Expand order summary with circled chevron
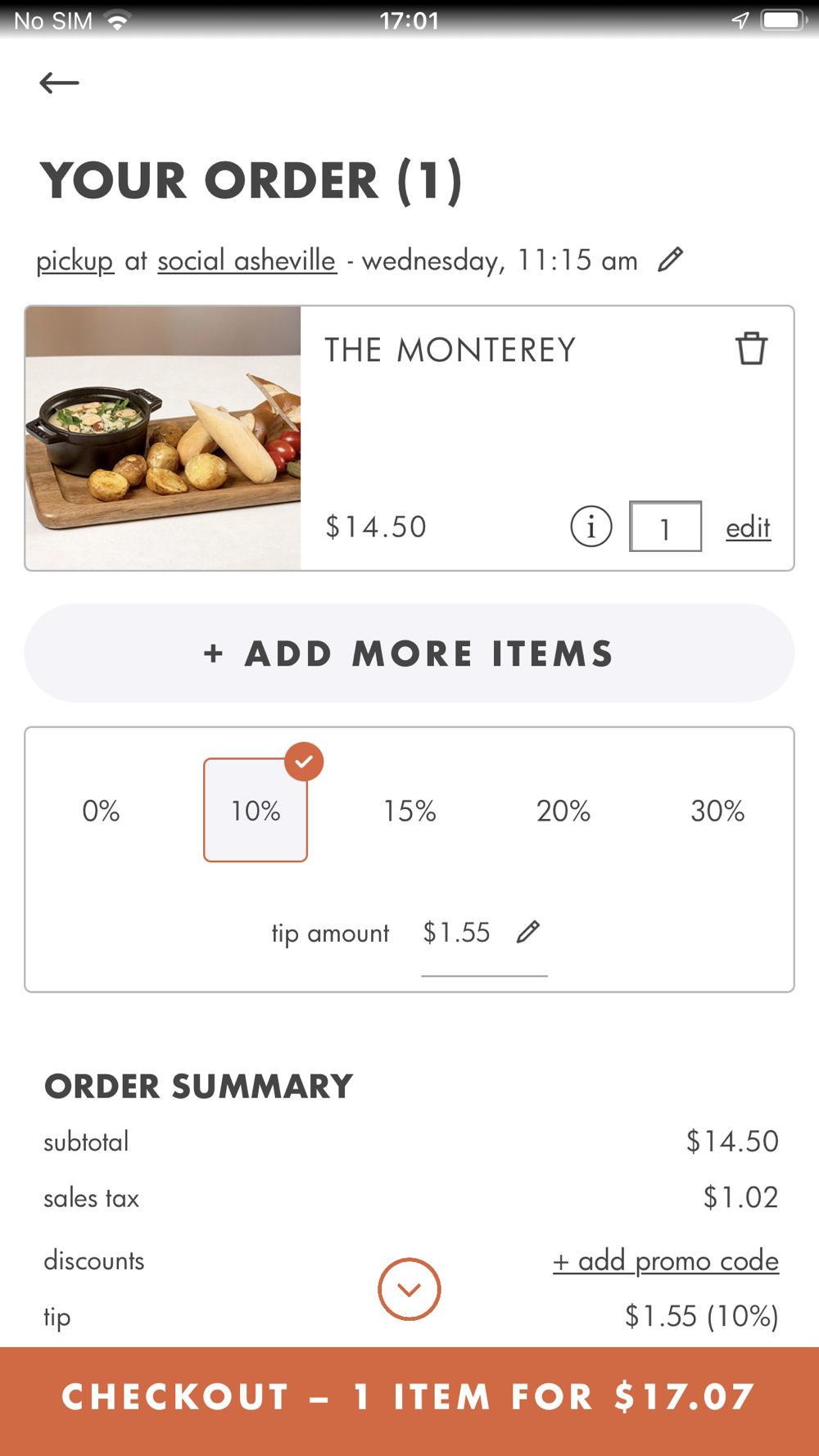 409,1289
